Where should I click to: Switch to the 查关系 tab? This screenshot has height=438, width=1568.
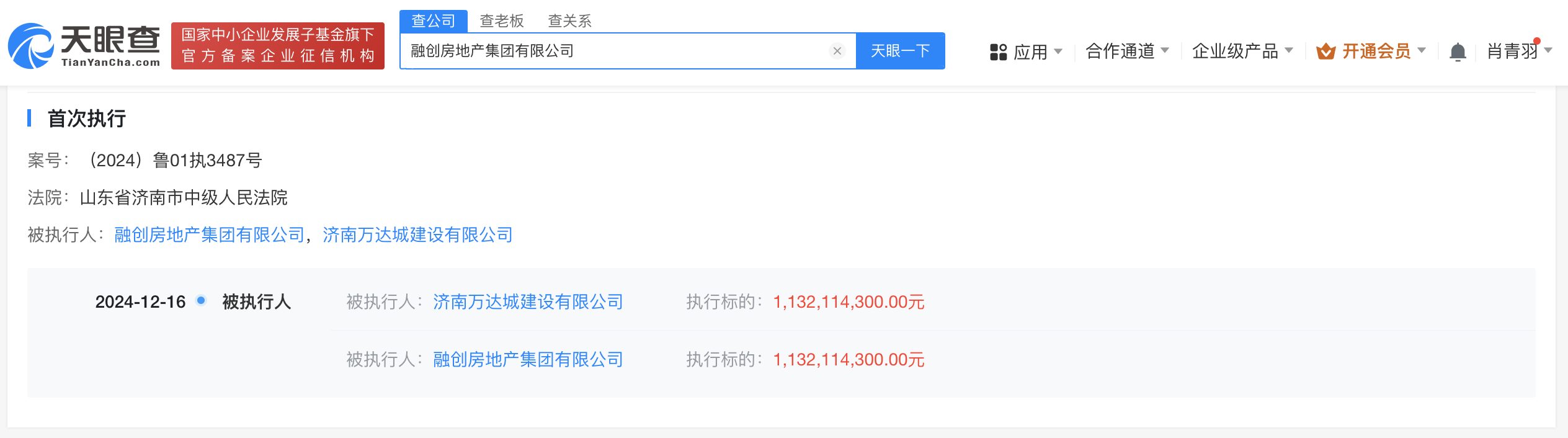click(x=569, y=21)
